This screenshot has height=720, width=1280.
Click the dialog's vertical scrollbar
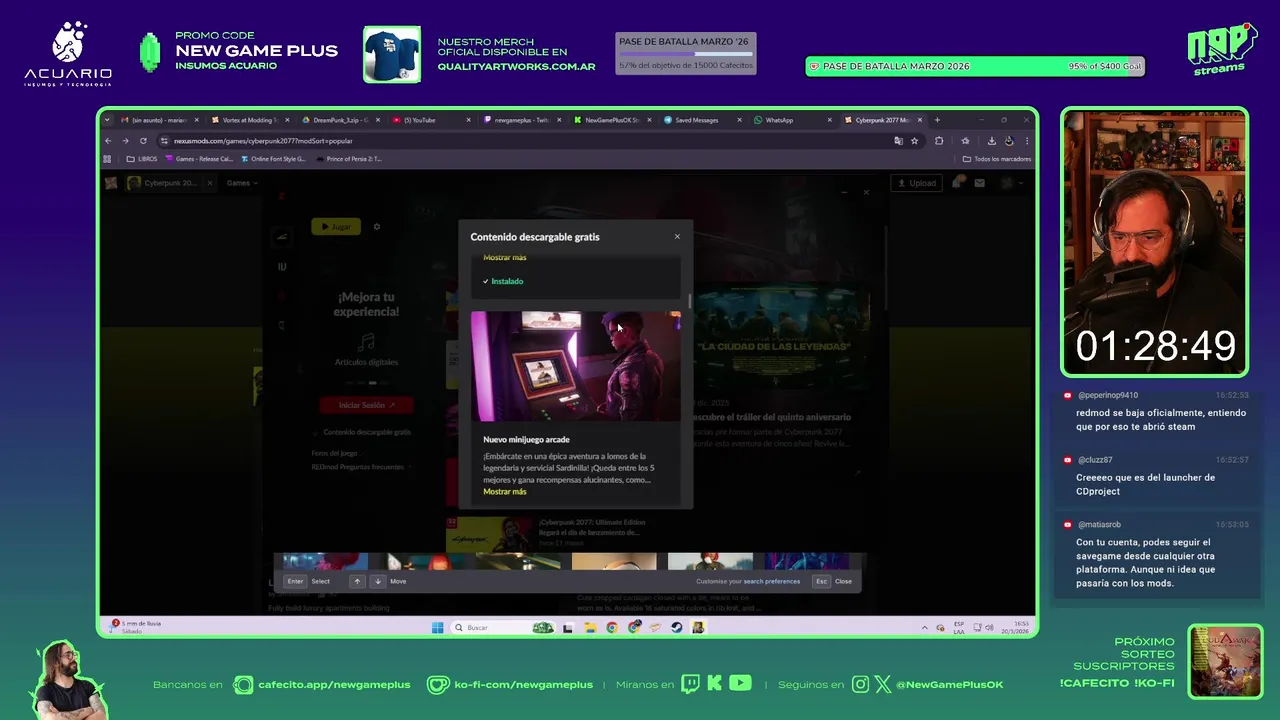click(690, 301)
